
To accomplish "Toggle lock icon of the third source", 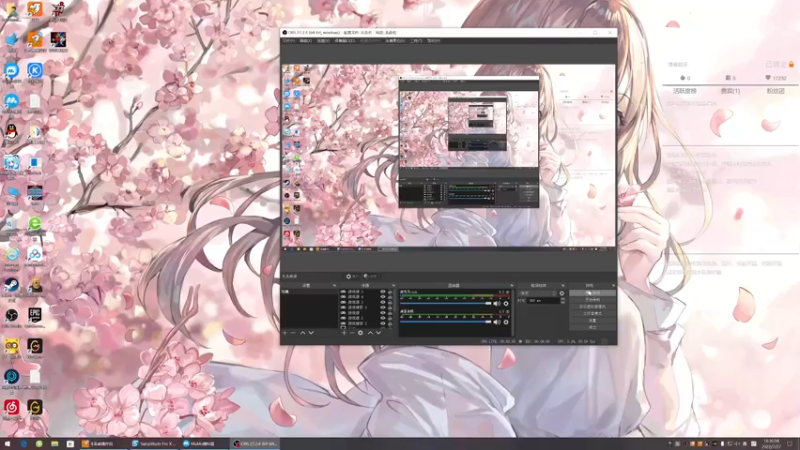I will point(390,302).
